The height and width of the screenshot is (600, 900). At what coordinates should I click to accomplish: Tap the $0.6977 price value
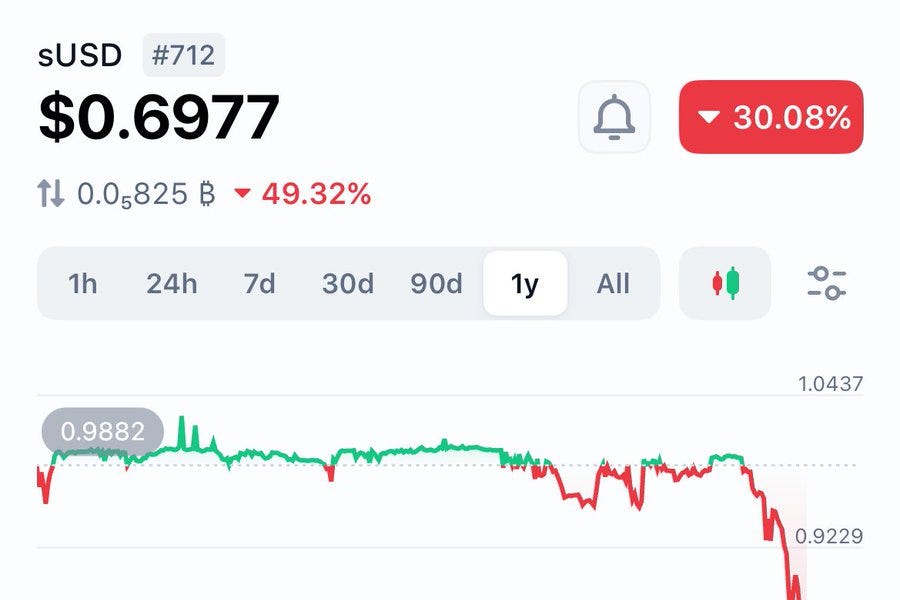pos(159,117)
